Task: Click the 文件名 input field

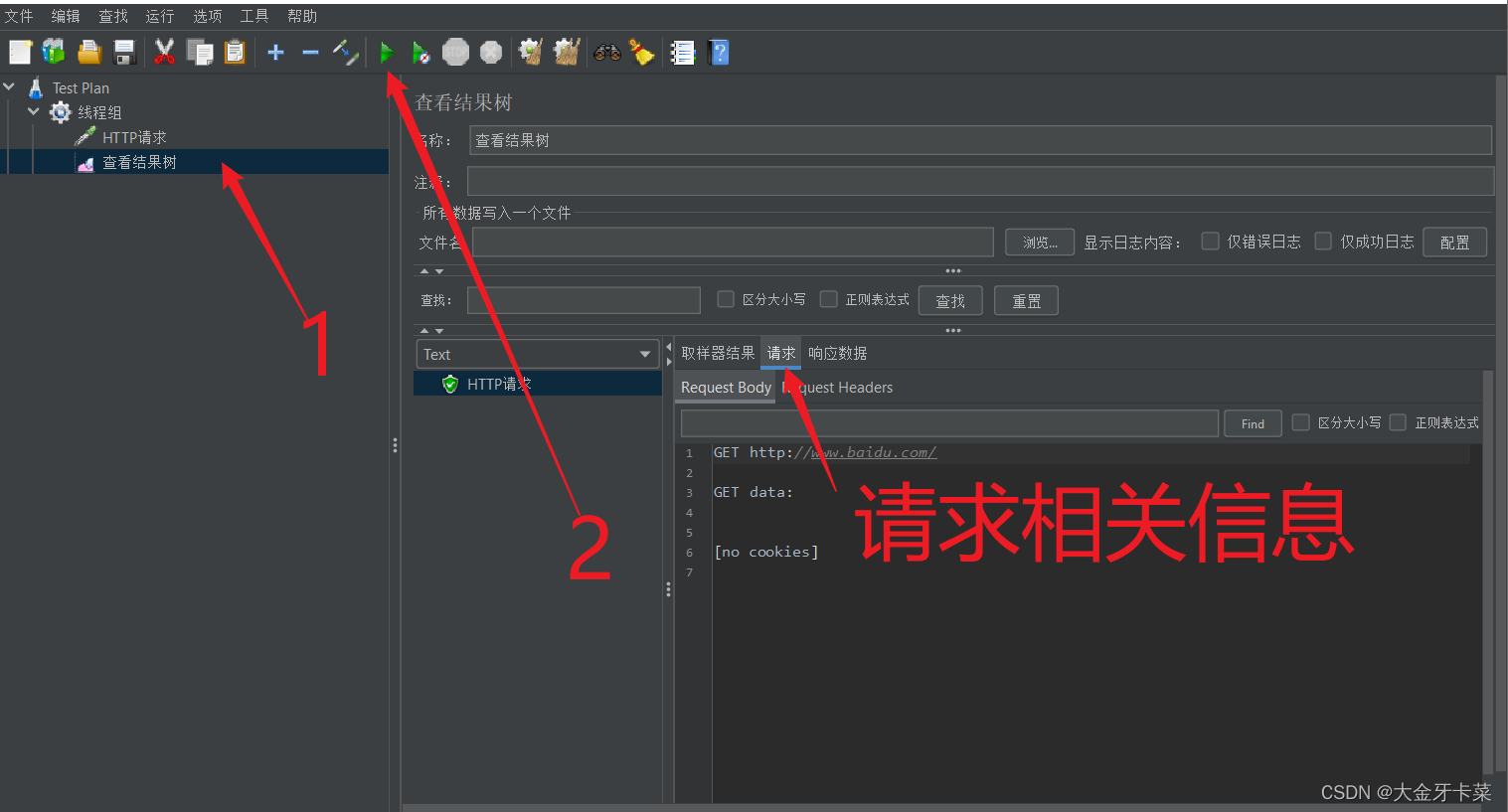Action: tap(733, 242)
